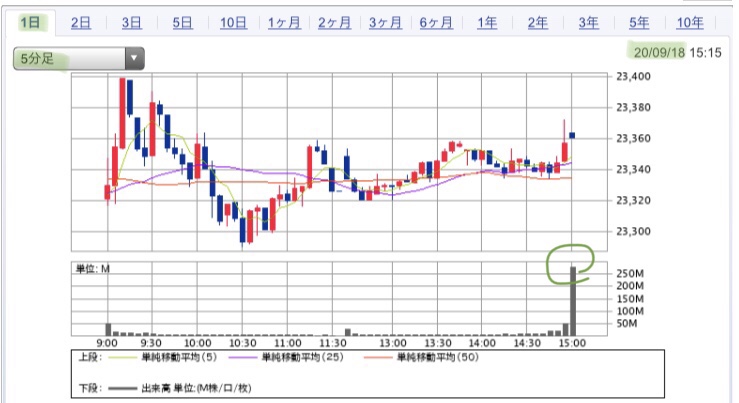The image size is (739, 403).
Task: Click the tall red candle after 9:00
Action: tap(122, 113)
